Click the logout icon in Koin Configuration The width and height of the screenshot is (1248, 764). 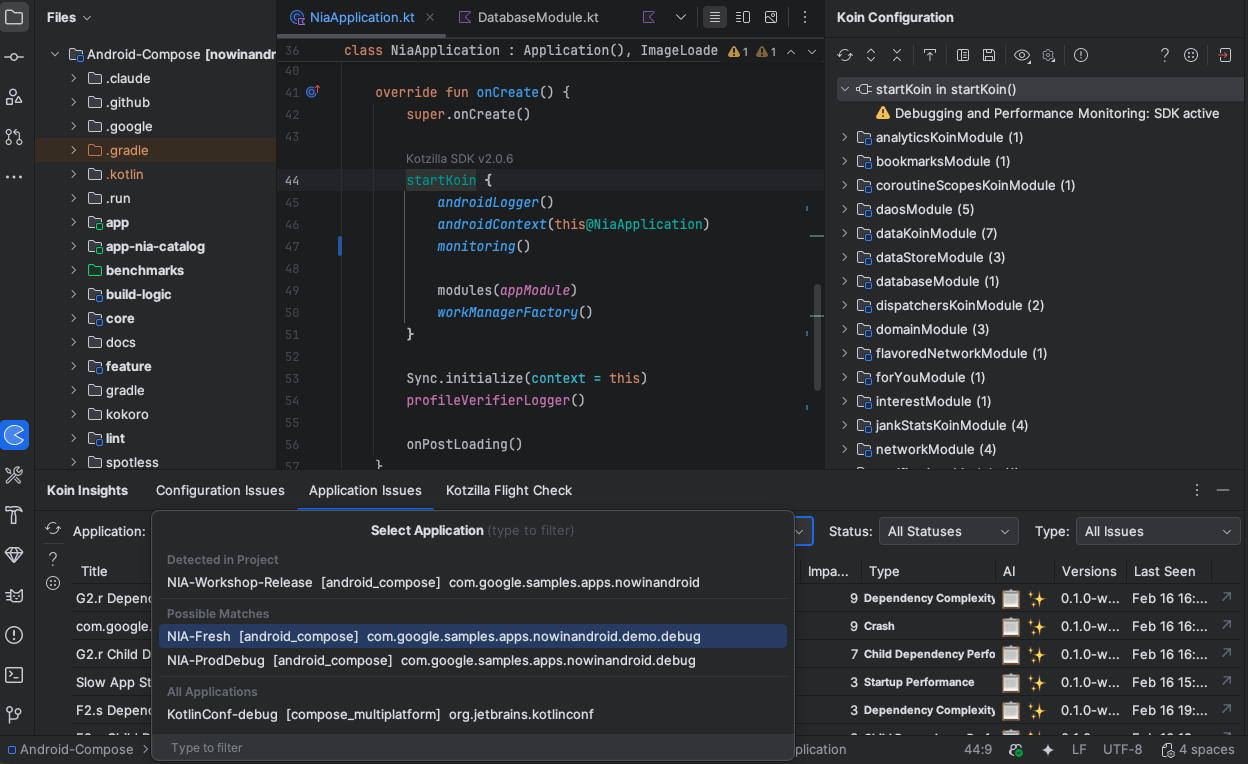(1225, 56)
